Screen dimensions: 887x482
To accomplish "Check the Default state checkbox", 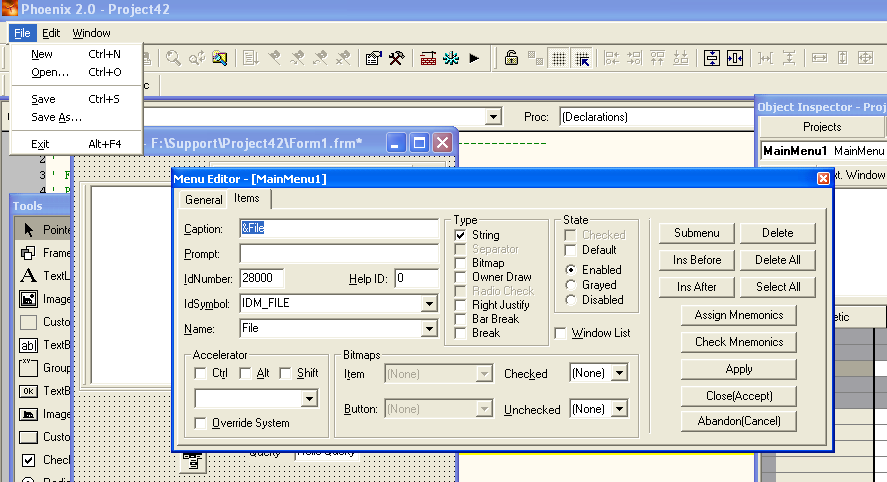I will (x=570, y=250).
